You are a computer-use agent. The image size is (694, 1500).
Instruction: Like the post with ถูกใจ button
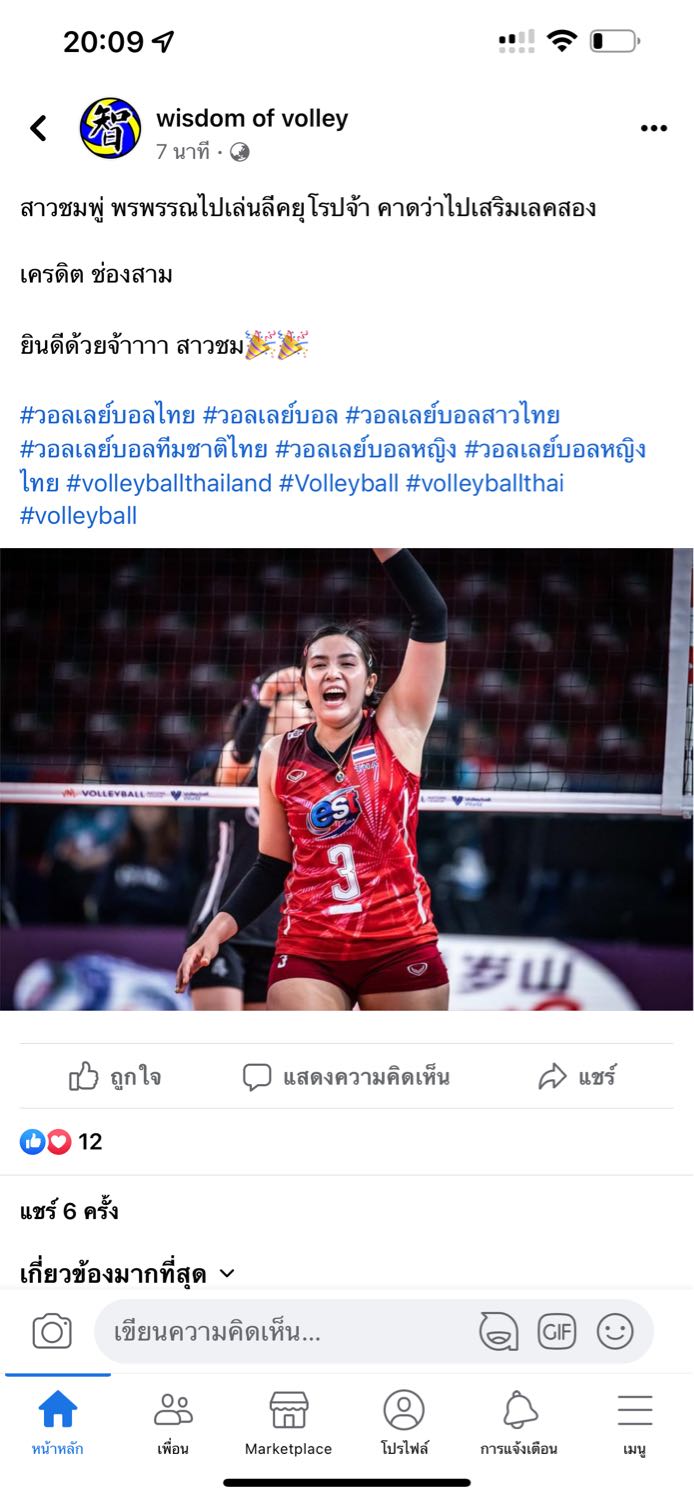point(115,1077)
